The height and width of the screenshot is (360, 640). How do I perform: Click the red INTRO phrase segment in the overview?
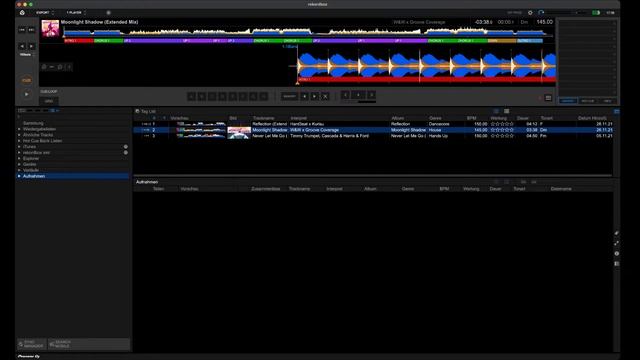(78, 41)
